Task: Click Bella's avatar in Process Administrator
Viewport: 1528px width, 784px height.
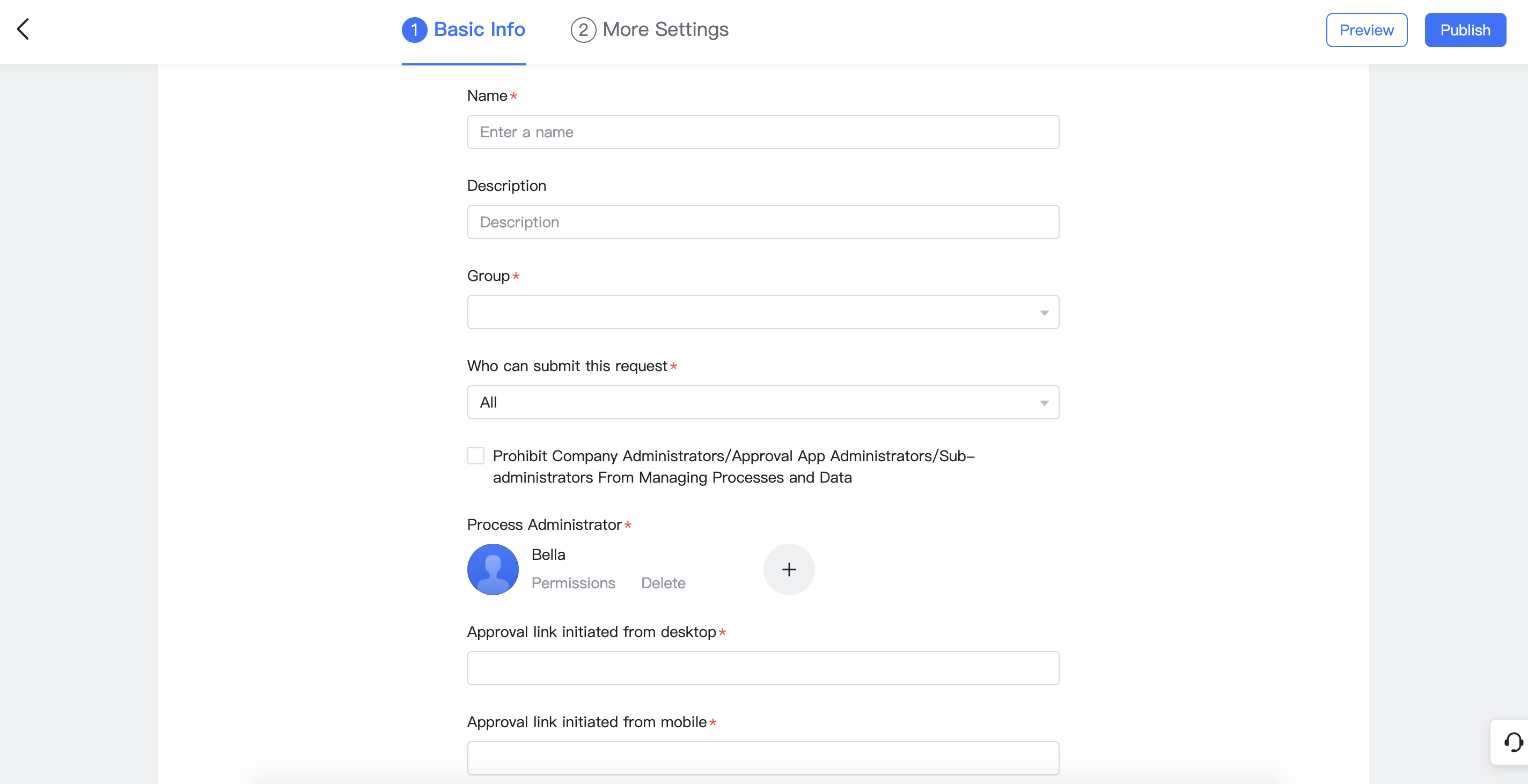Action: (x=493, y=569)
